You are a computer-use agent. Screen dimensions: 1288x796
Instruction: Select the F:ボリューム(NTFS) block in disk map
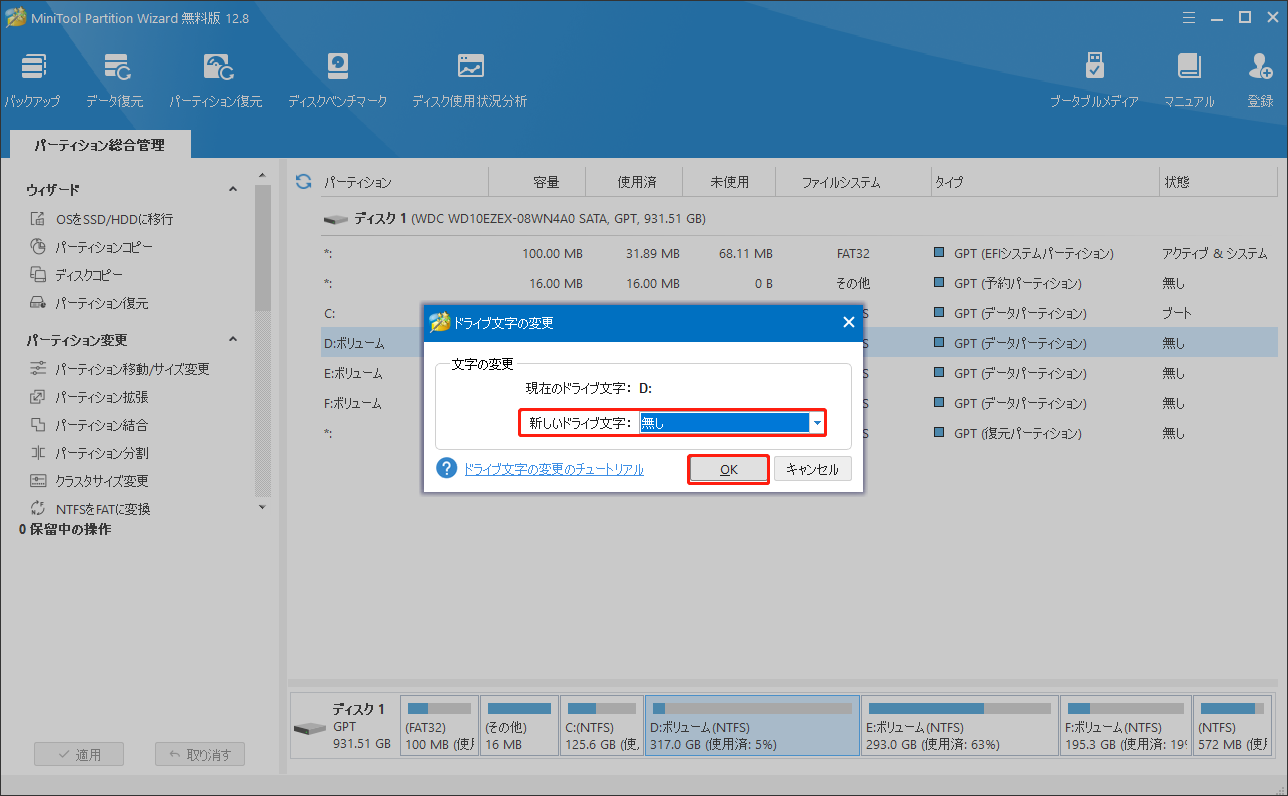(x=1125, y=726)
